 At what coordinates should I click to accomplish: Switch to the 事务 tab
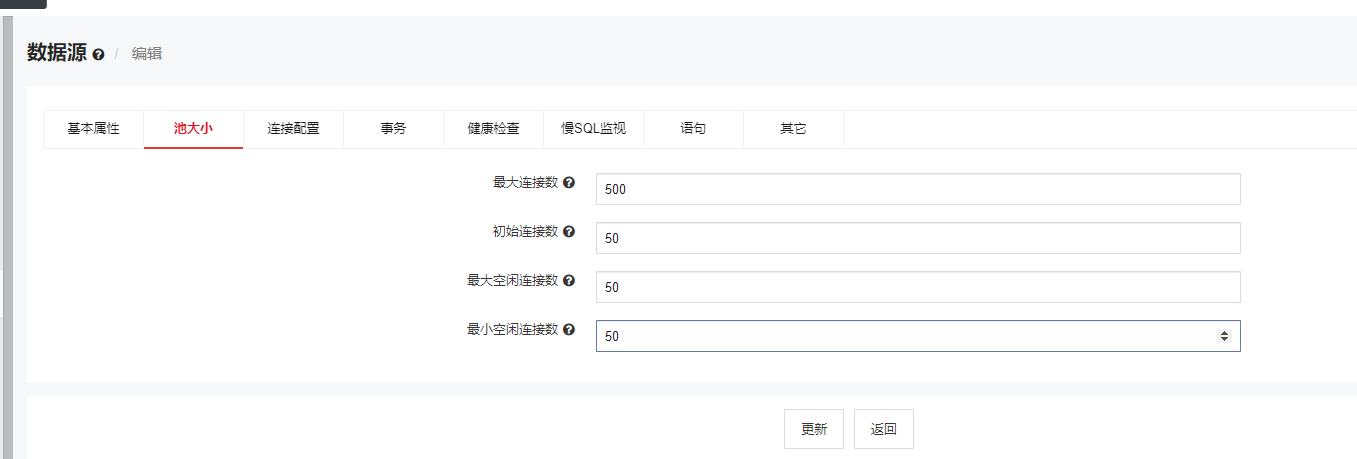[393, 129]
